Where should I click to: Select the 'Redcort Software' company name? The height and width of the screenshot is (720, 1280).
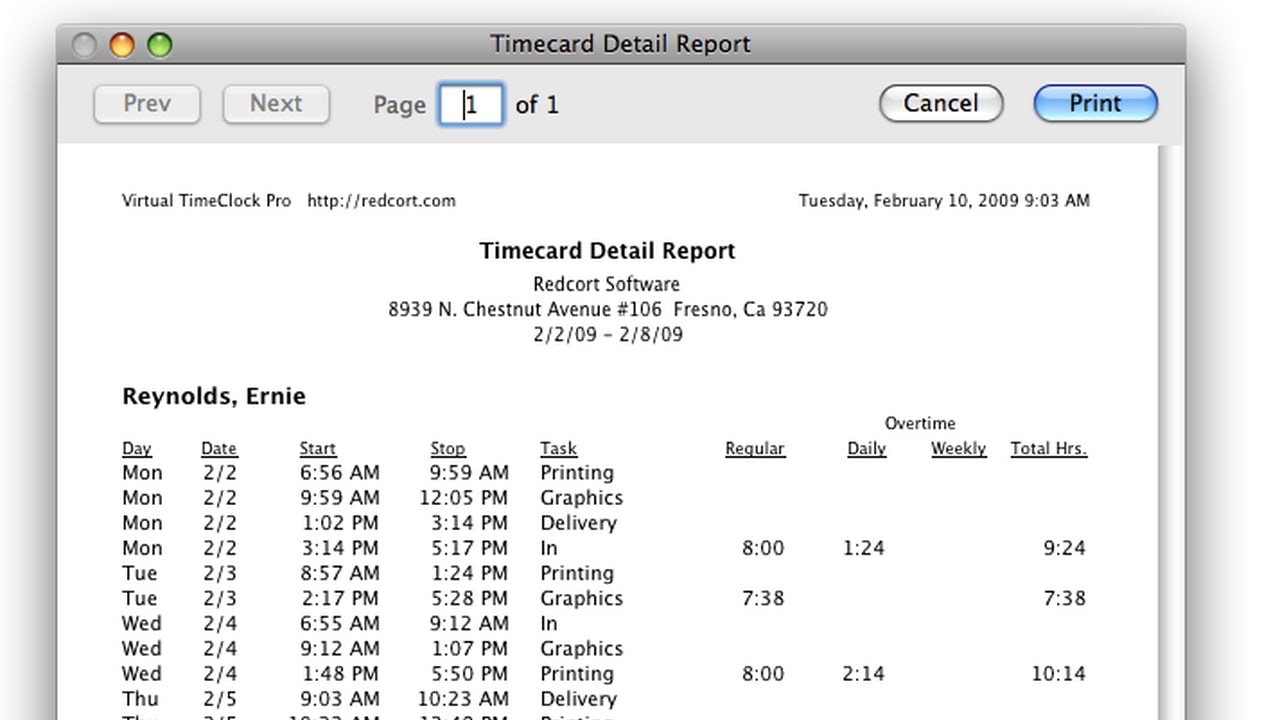pos(607,284)
